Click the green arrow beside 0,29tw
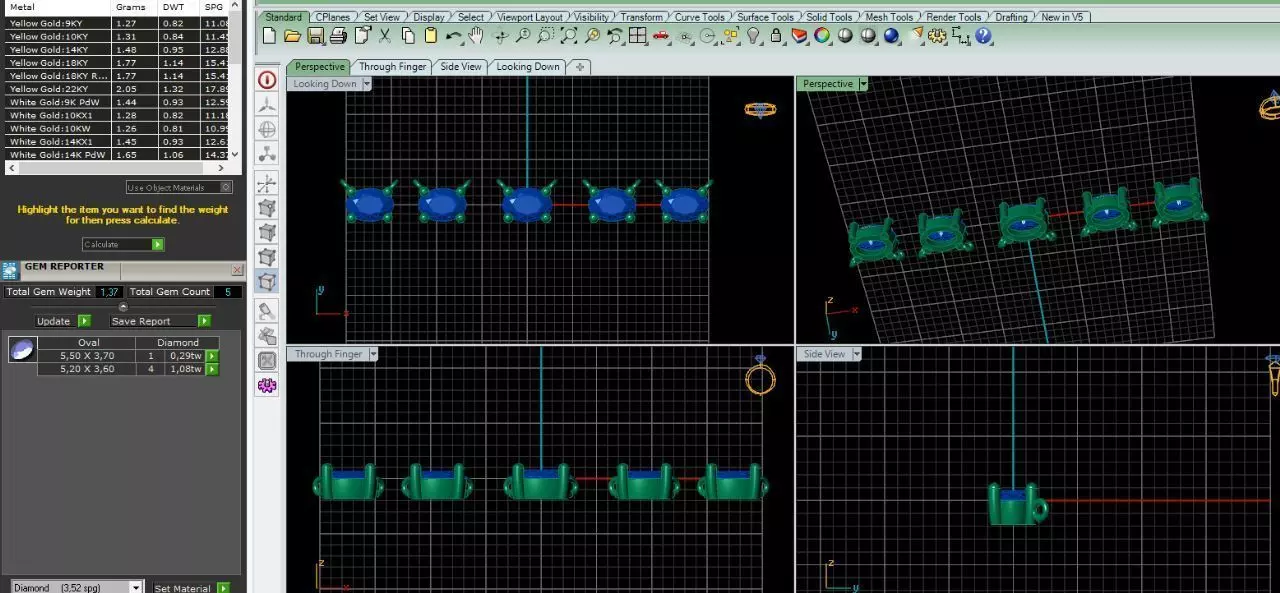Viewport: 1280px width, 593px height. pyautogui.click(x=212, y=356)
